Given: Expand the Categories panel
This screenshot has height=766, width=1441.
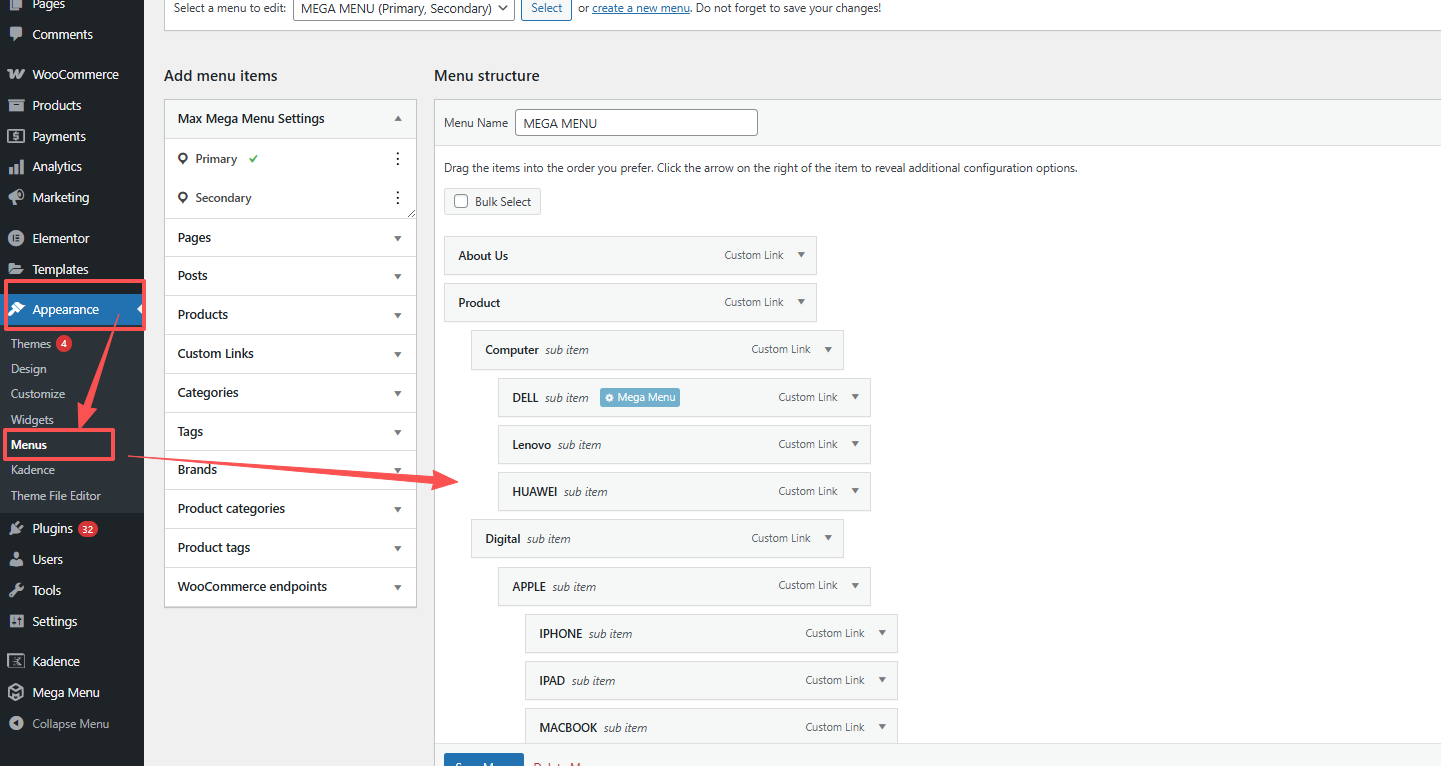Looking at the screenshot, I should pyautogui.click(x=398, y=393).
